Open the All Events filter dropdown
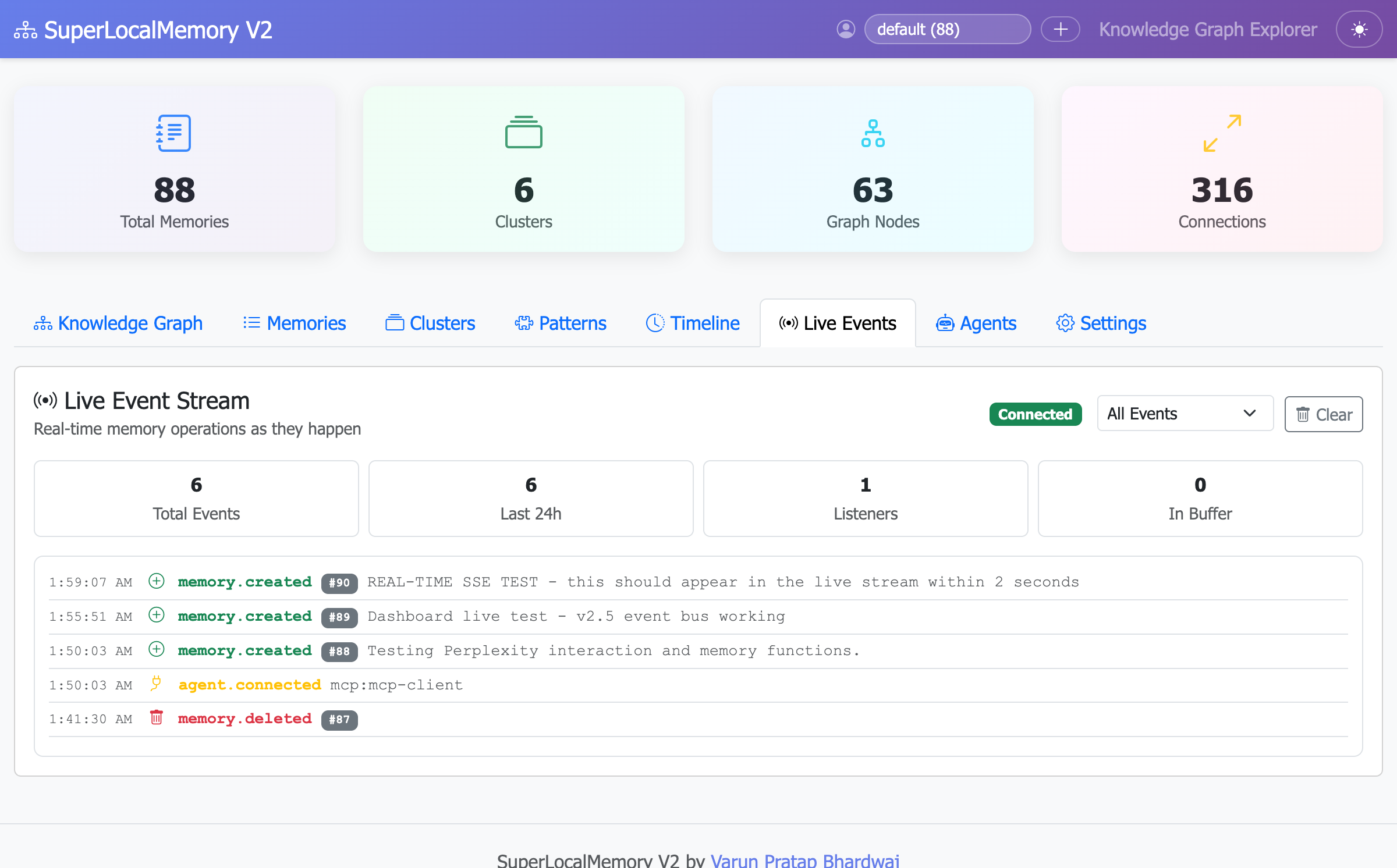The width and height of the screenshot is (1397, 868). tap(1185, 414)
